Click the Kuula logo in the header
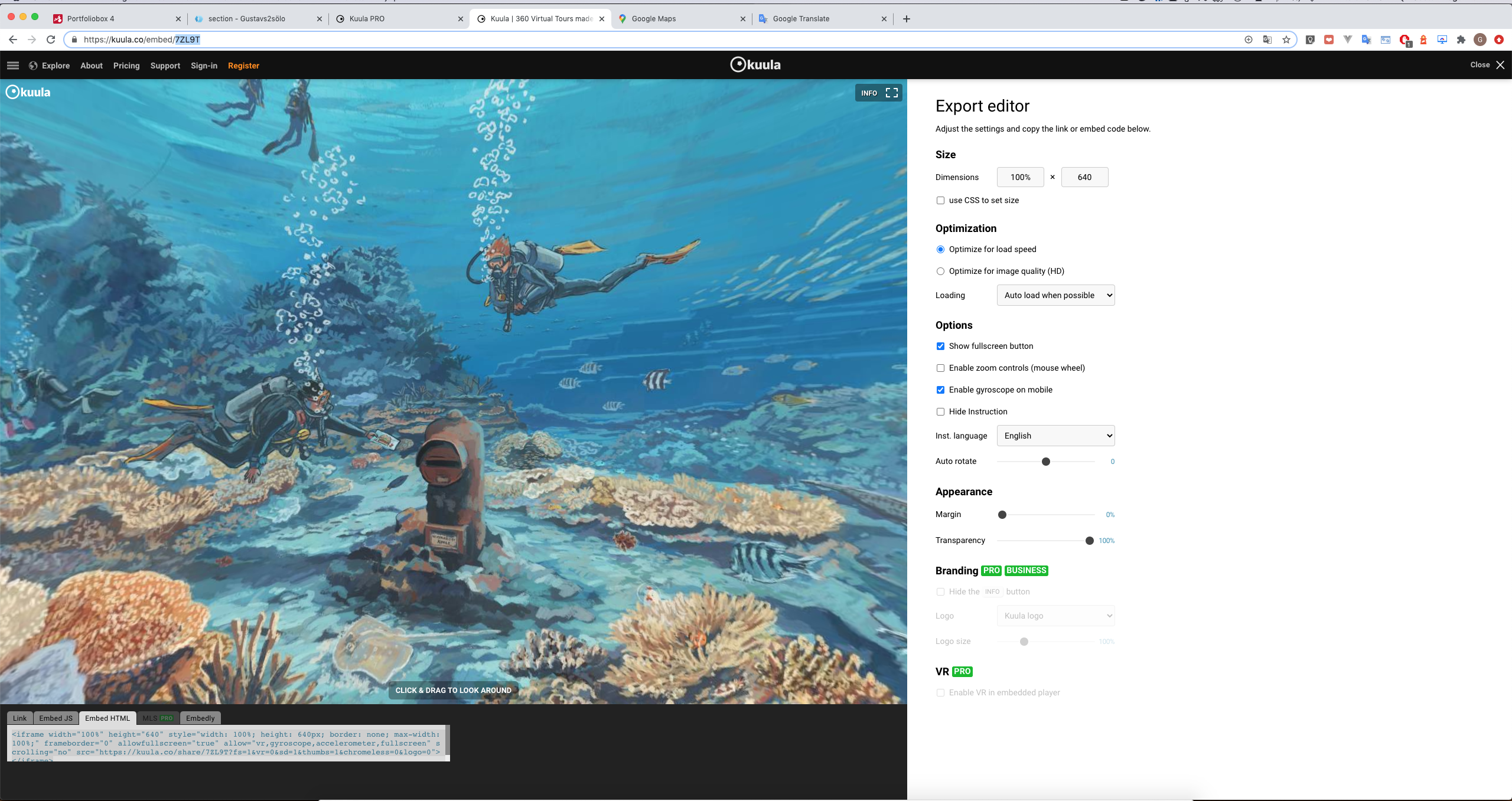This screenshot has width=1512, height=801. (755, 65)
